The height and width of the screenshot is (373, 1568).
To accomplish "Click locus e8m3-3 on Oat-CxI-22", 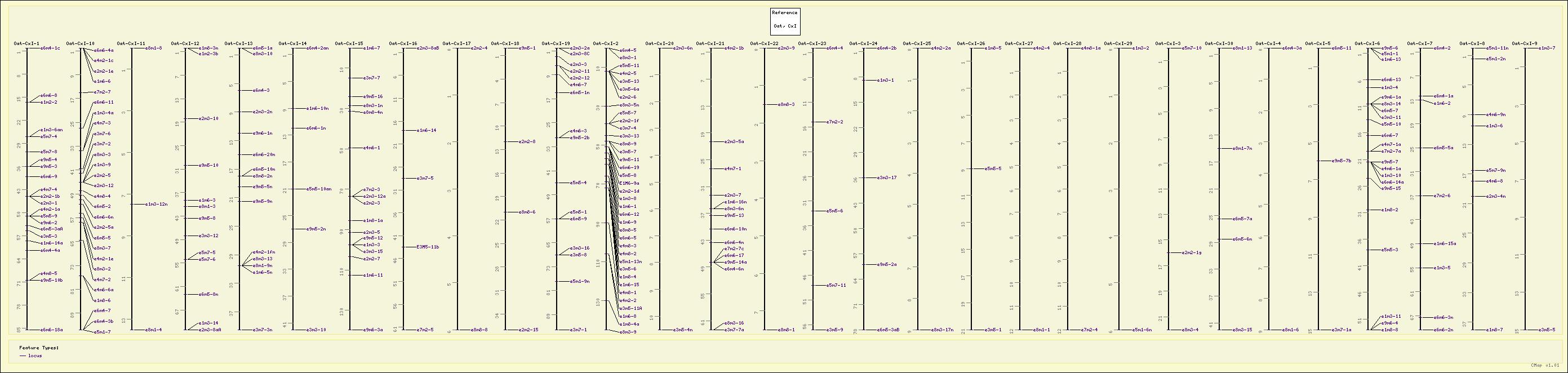I will pos(786,105).
